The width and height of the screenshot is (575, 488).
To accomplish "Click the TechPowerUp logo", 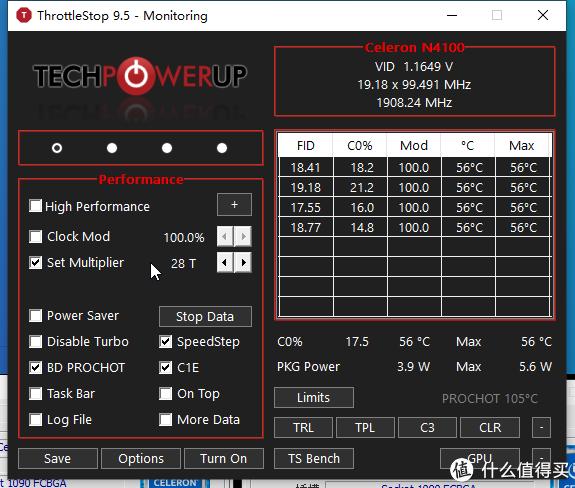I will pyautogui.click(x=140, y=76).
